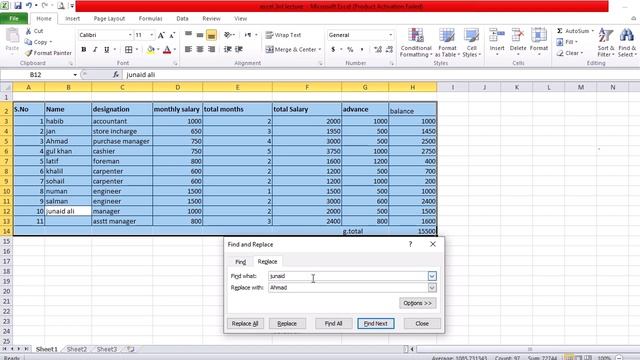Toggle Wrap Text

[283, 35]
